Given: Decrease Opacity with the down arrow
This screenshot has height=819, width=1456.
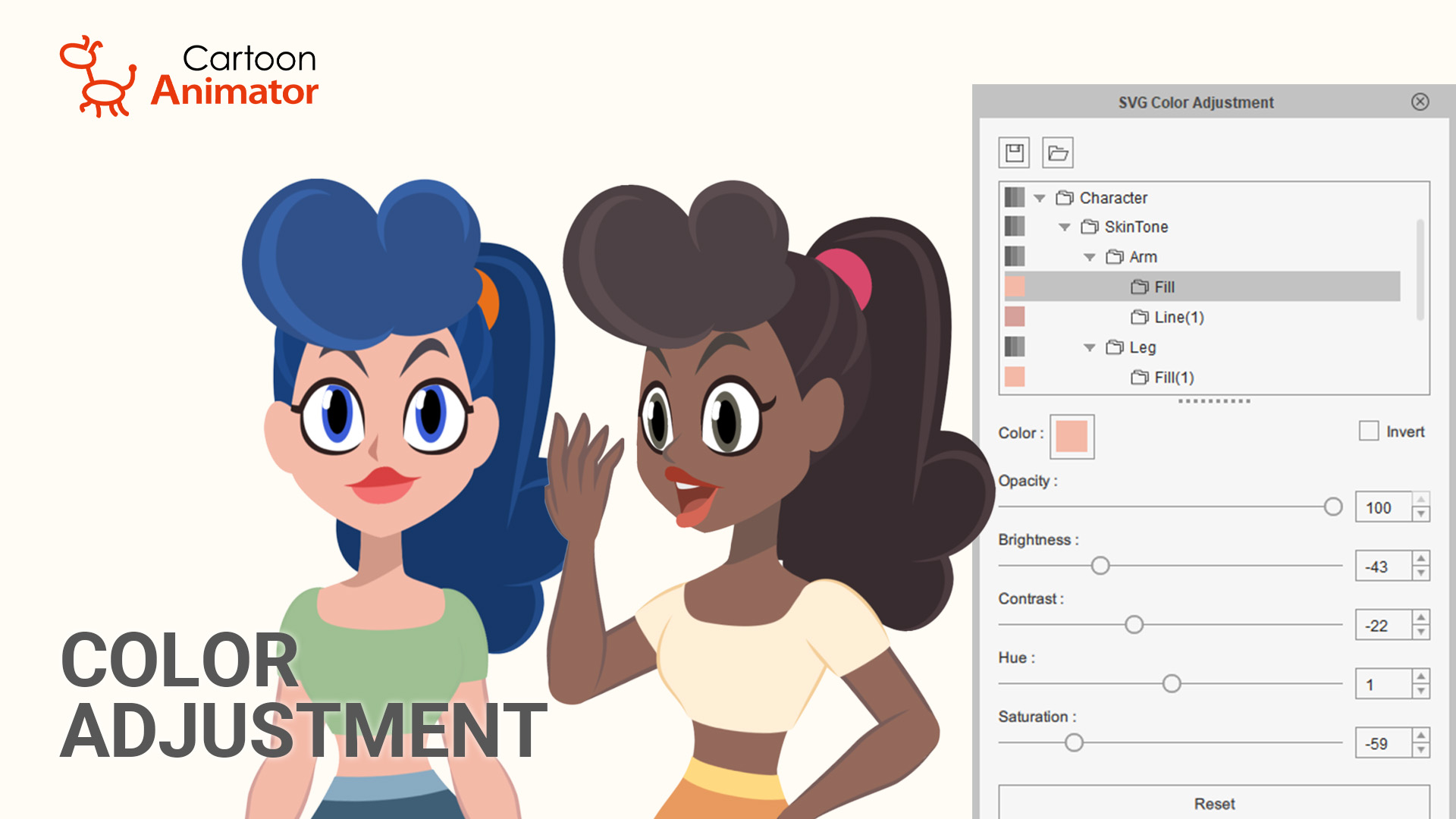Looking at the screenshot, I should tap(1421, 515).
